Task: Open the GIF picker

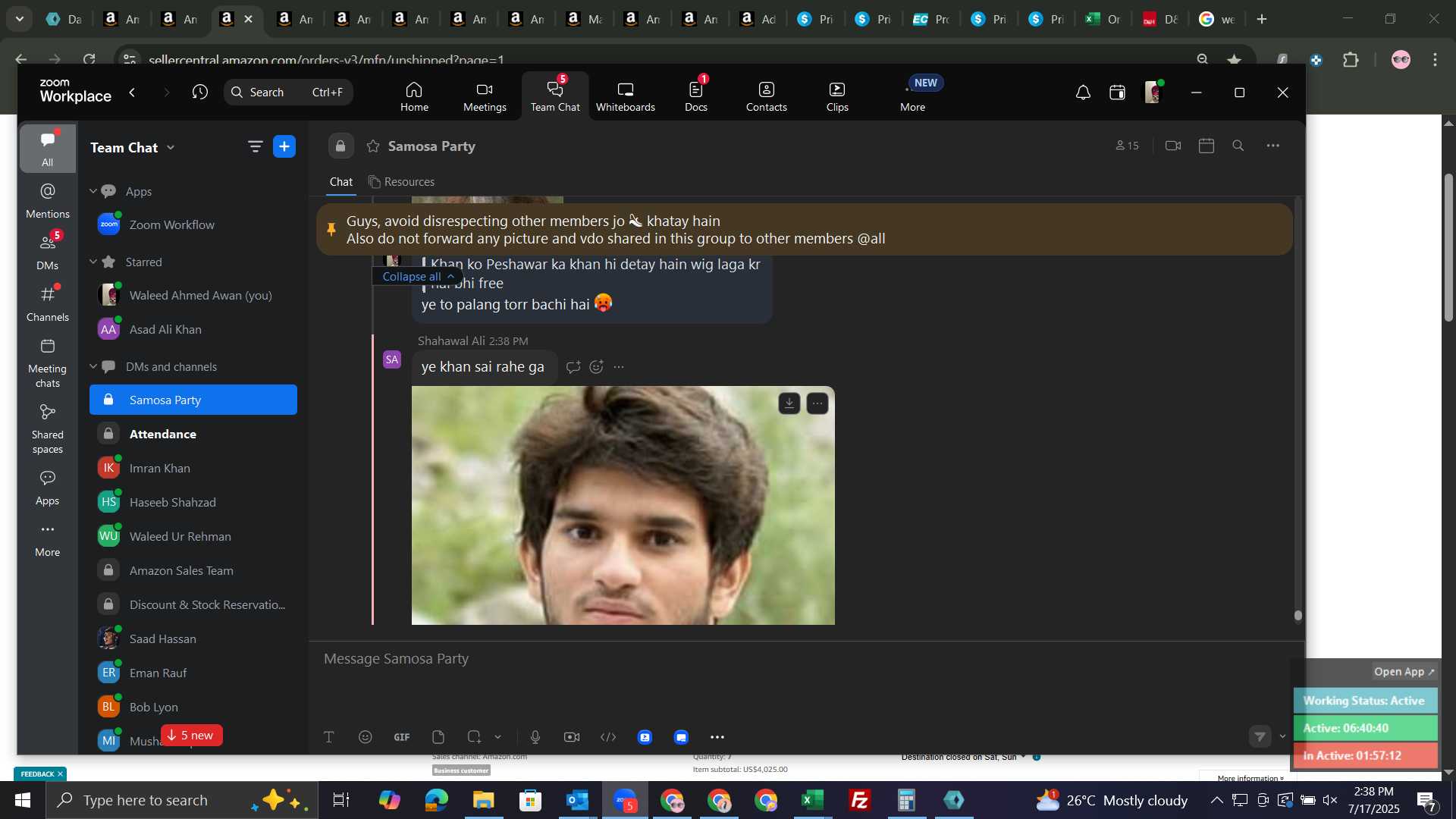Action: point(402,737)
